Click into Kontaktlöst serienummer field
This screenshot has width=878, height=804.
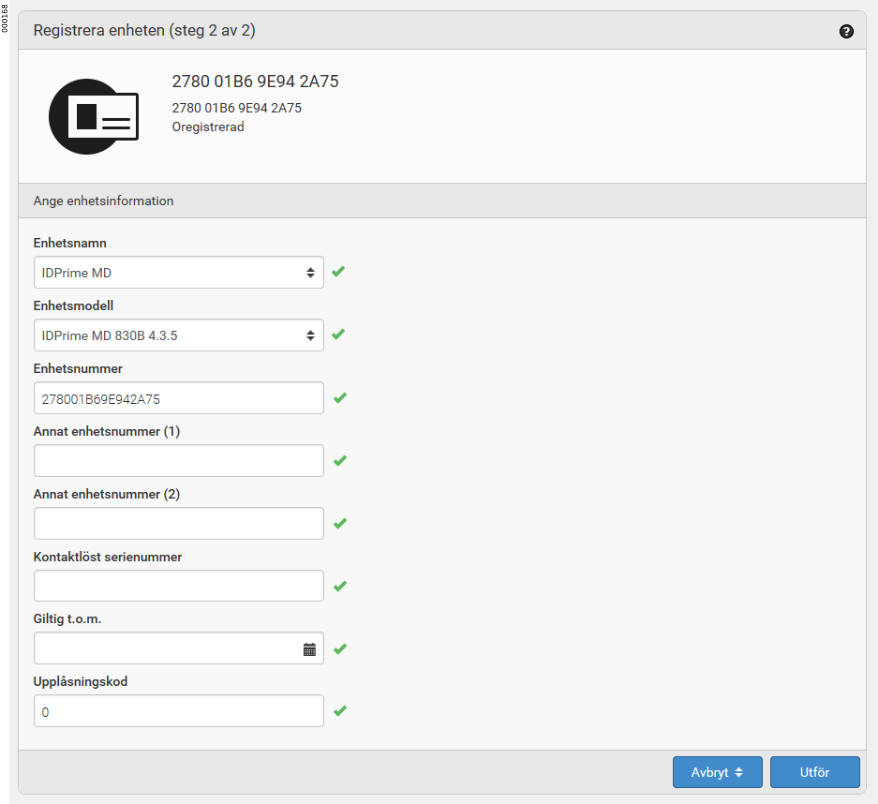point(178,586)
